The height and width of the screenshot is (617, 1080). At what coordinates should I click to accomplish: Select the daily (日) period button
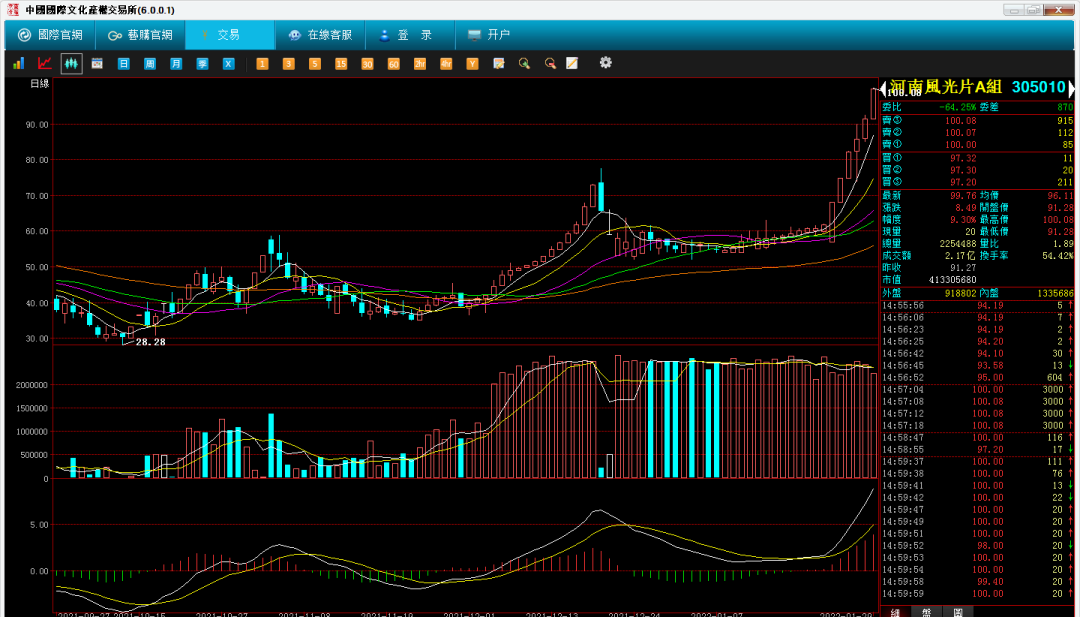click(x=123, y=63)
